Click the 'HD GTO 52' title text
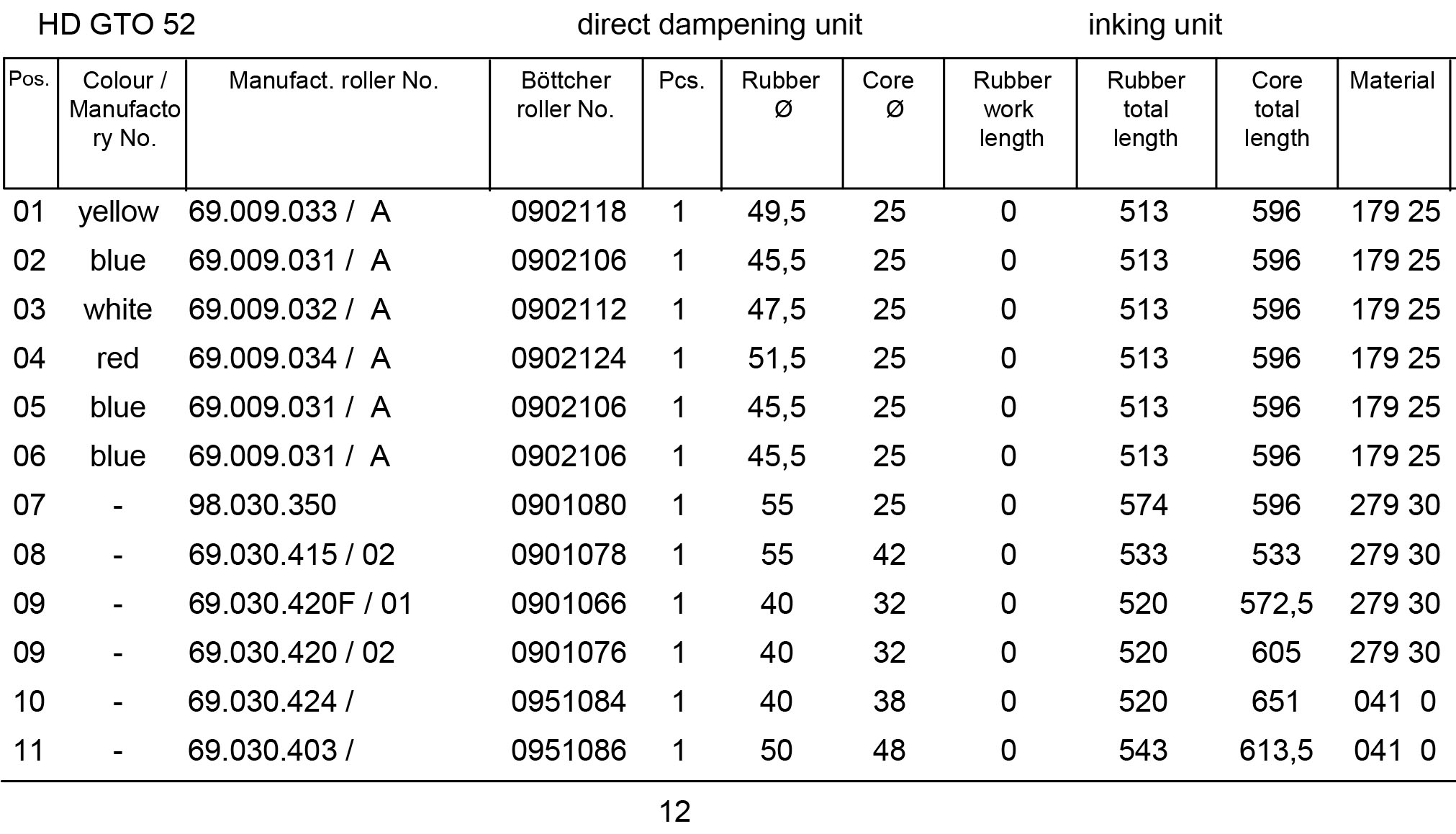The image size is (1456, 834). (117, 25)
